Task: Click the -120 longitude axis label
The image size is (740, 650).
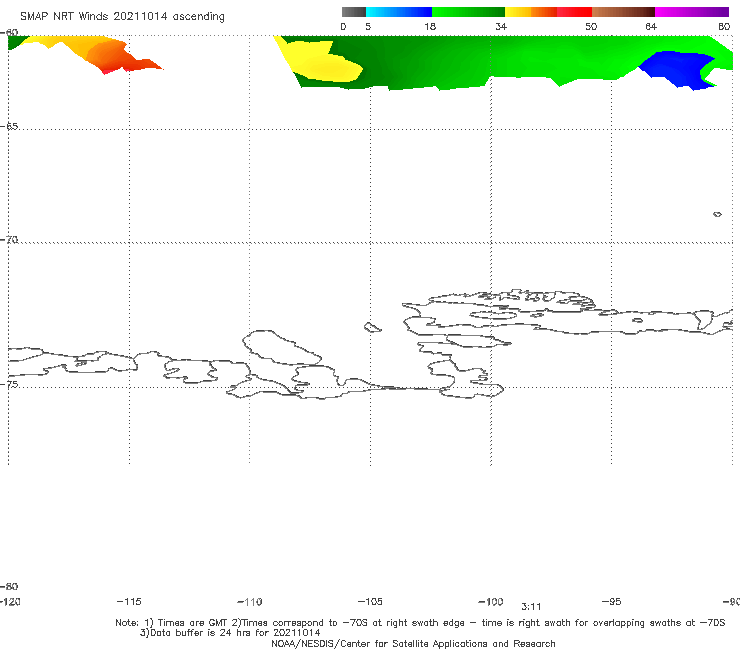Action: point(10,601)
